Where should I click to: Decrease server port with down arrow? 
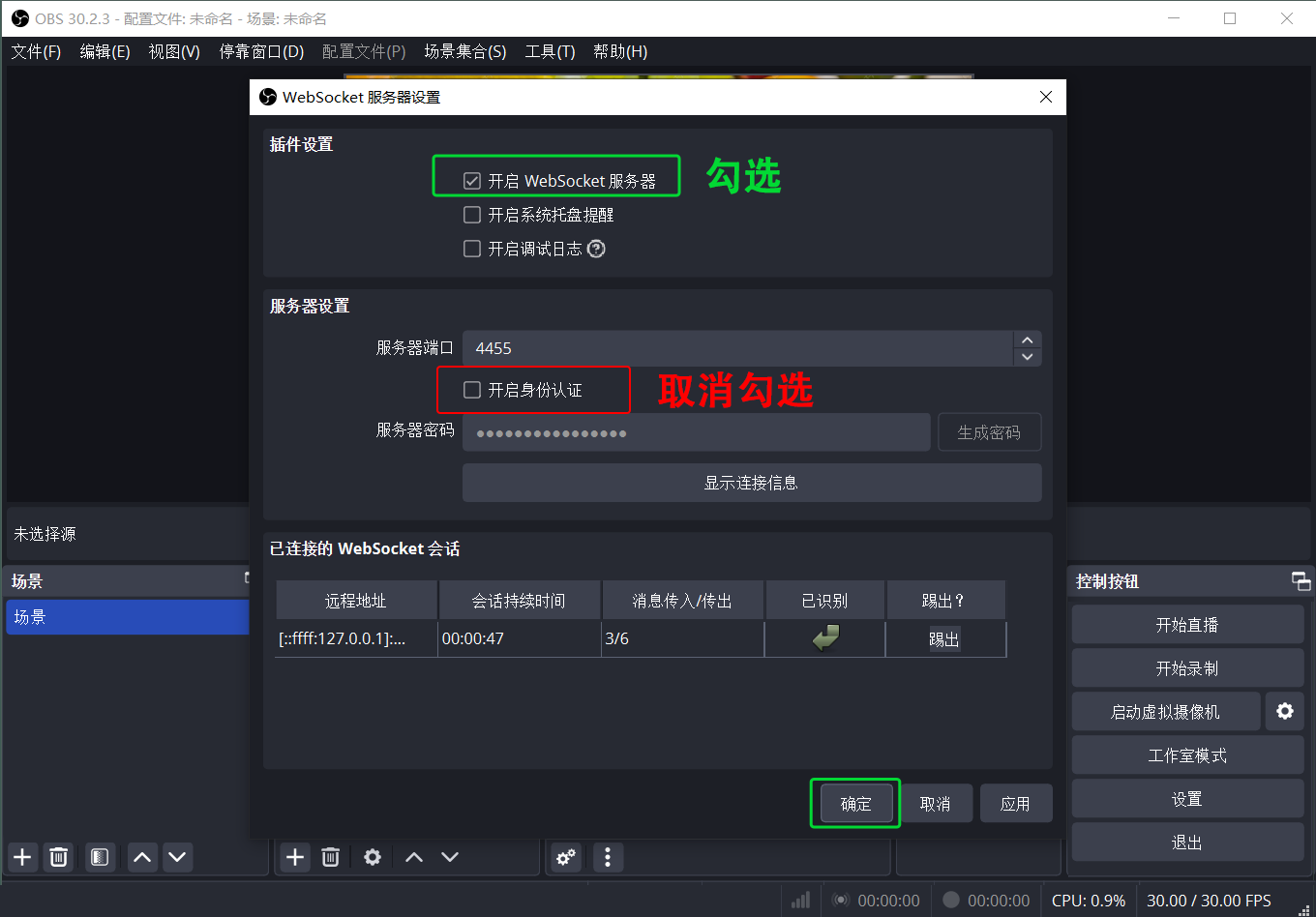1027,357
